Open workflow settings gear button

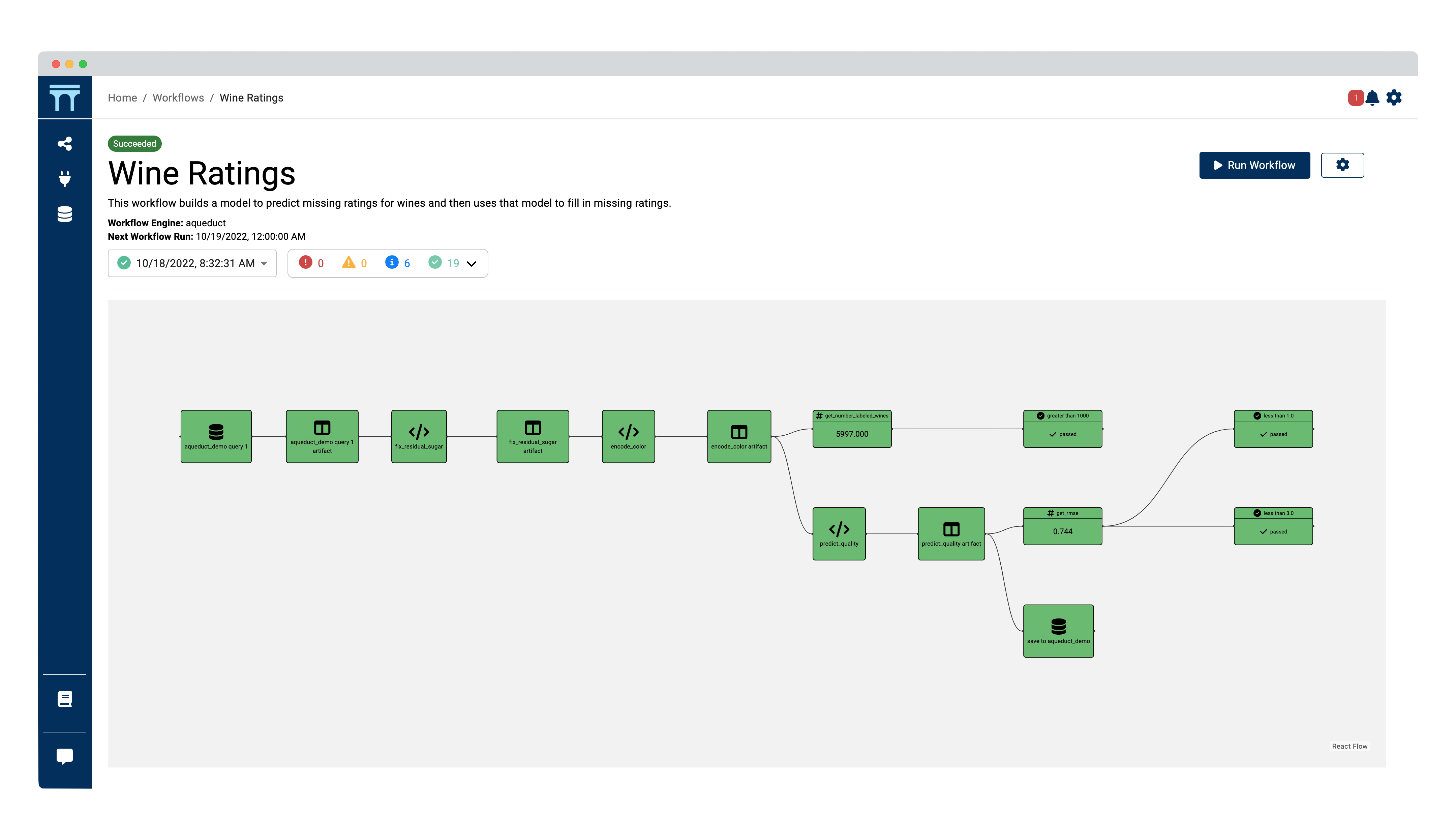point(1342,165)
